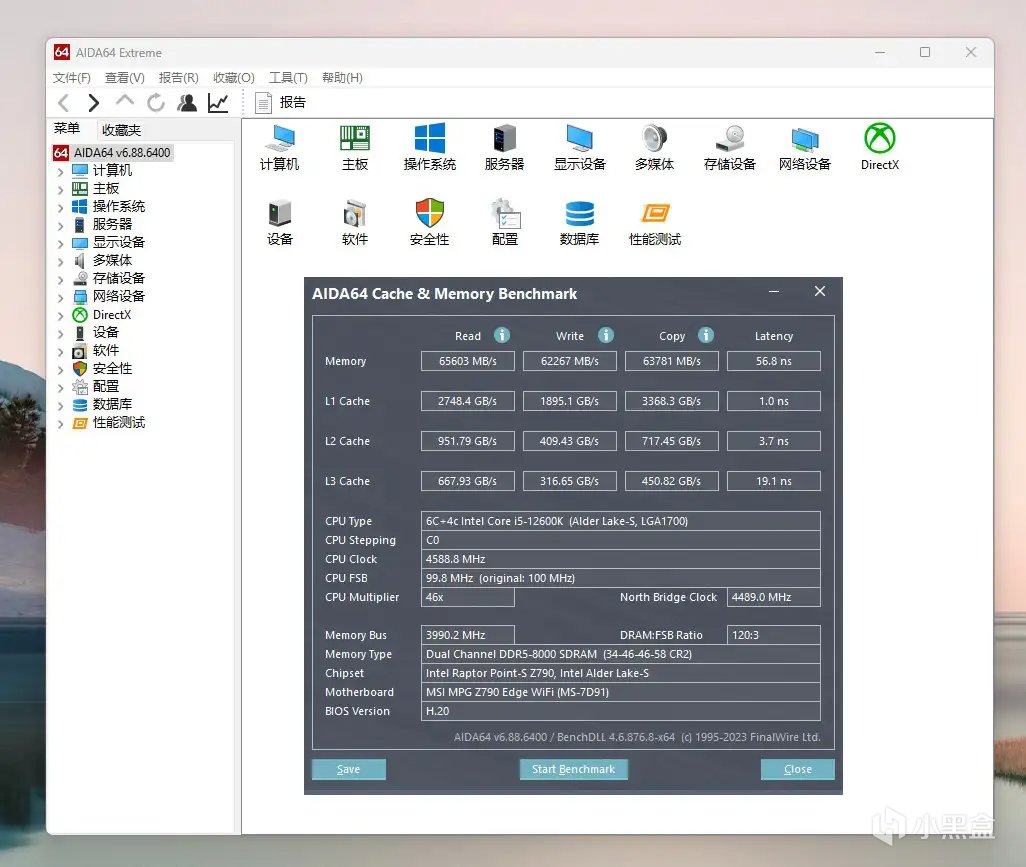Expand the 网络设备 tree node
The image size is (1026, 867).
click(60, 298)
